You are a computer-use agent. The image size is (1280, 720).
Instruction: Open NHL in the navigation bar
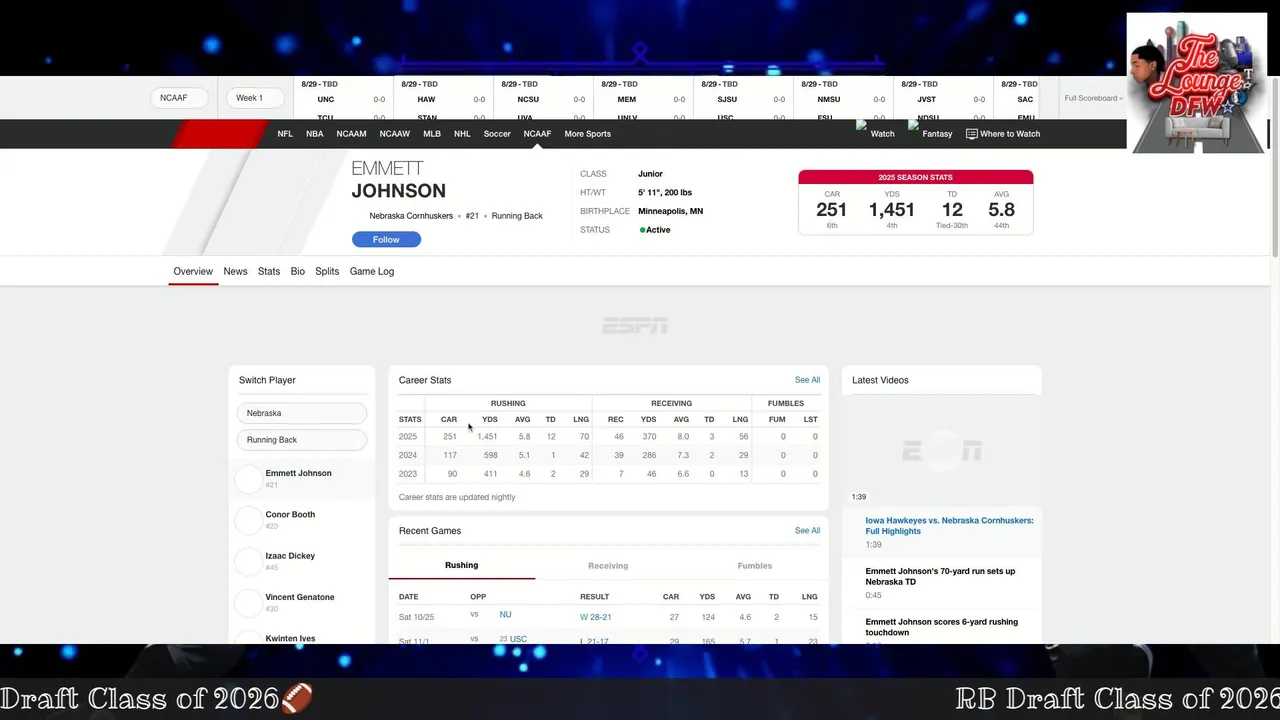pyautogui.click(x=462, y=134)
